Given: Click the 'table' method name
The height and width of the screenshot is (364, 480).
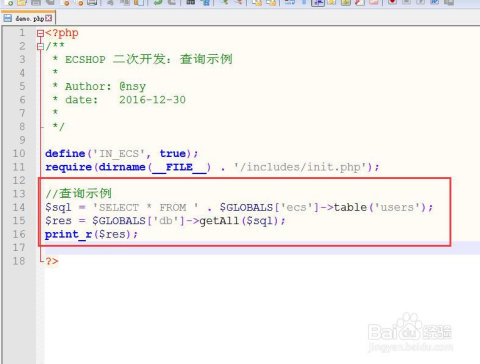Looking at the screenshot, I should [x=350, y=207].
